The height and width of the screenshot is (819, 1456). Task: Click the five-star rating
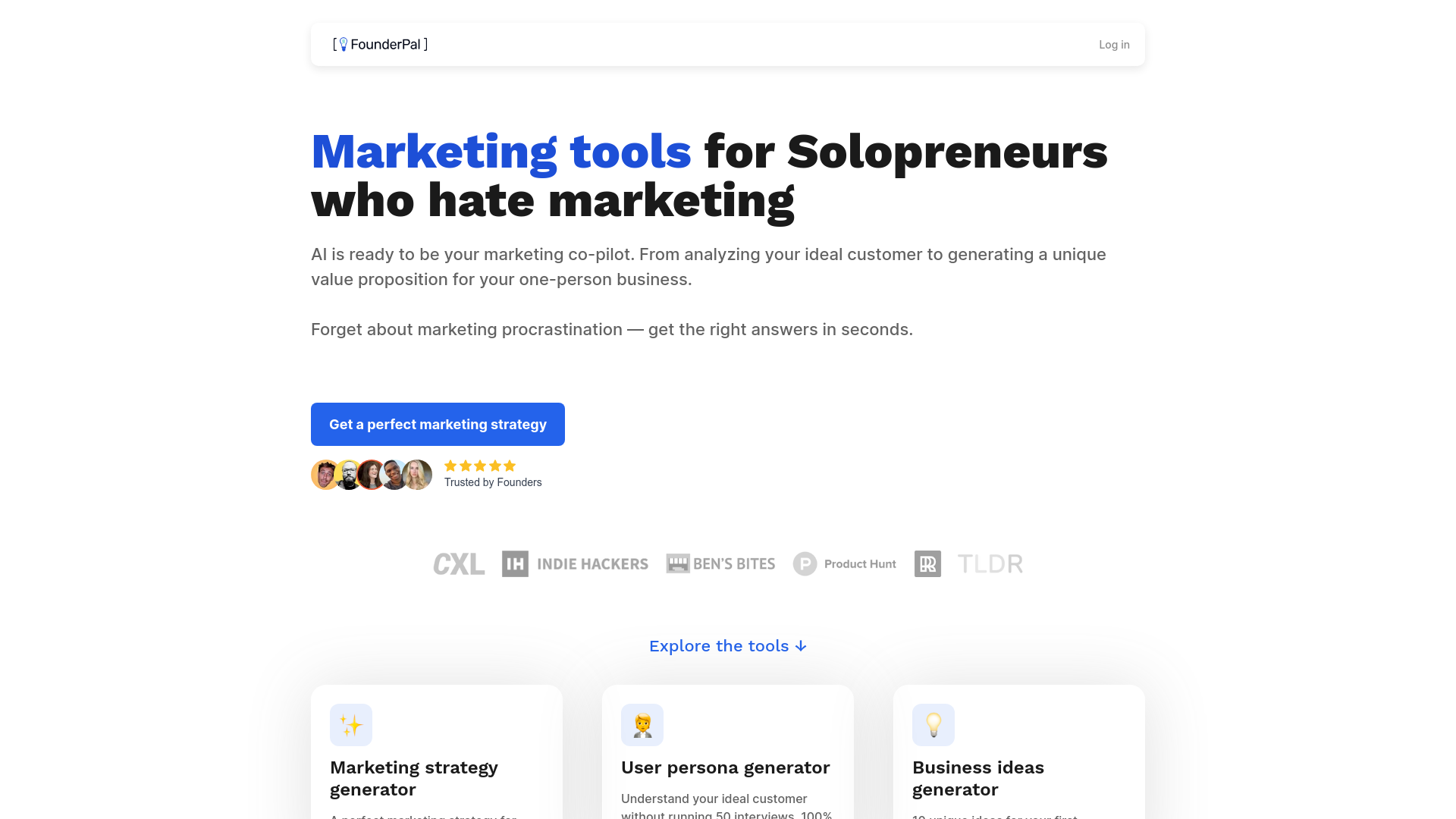click(x=480, y=466)
